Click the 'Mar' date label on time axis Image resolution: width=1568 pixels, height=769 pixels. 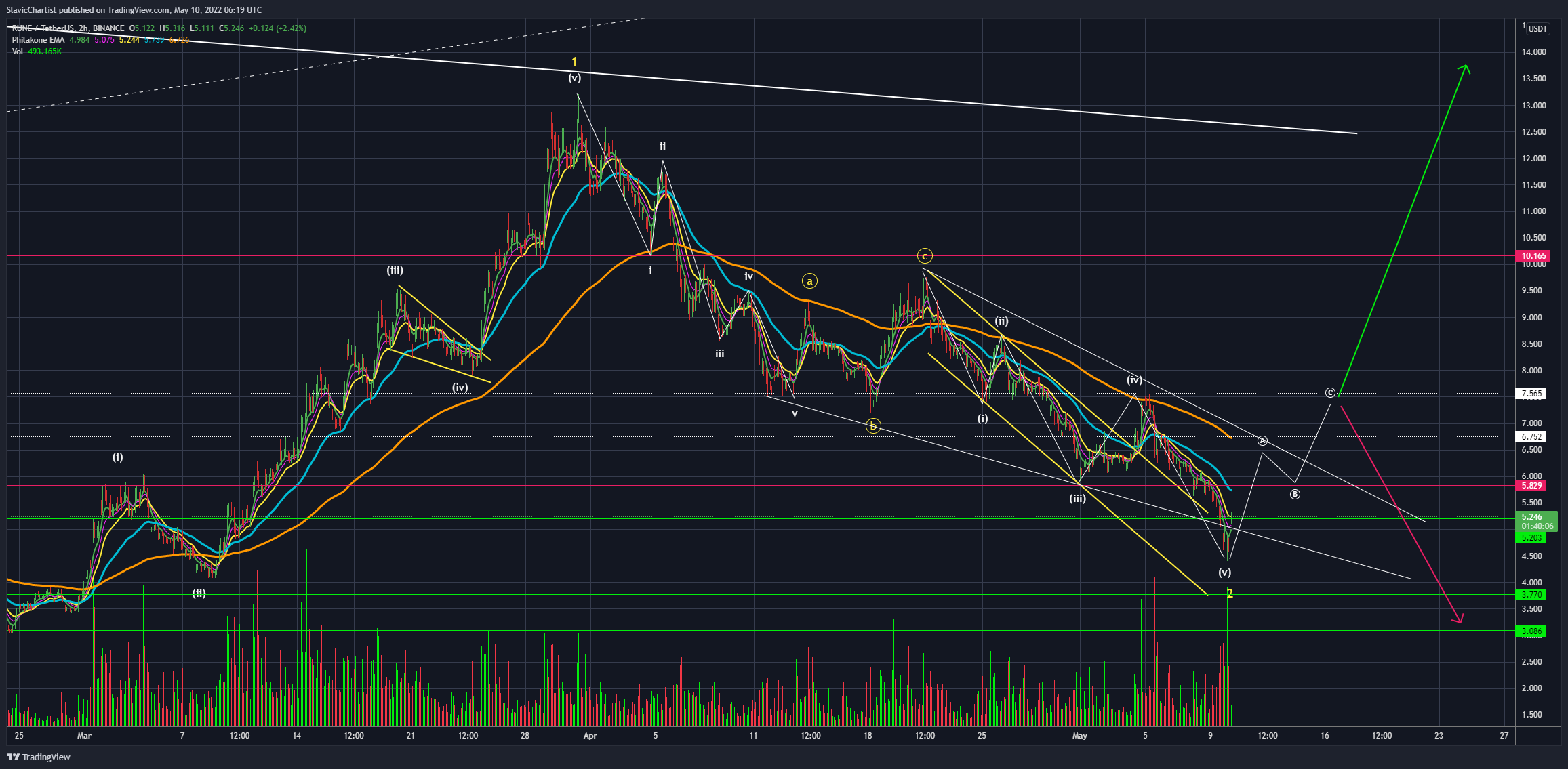click(x=84, y=736)
